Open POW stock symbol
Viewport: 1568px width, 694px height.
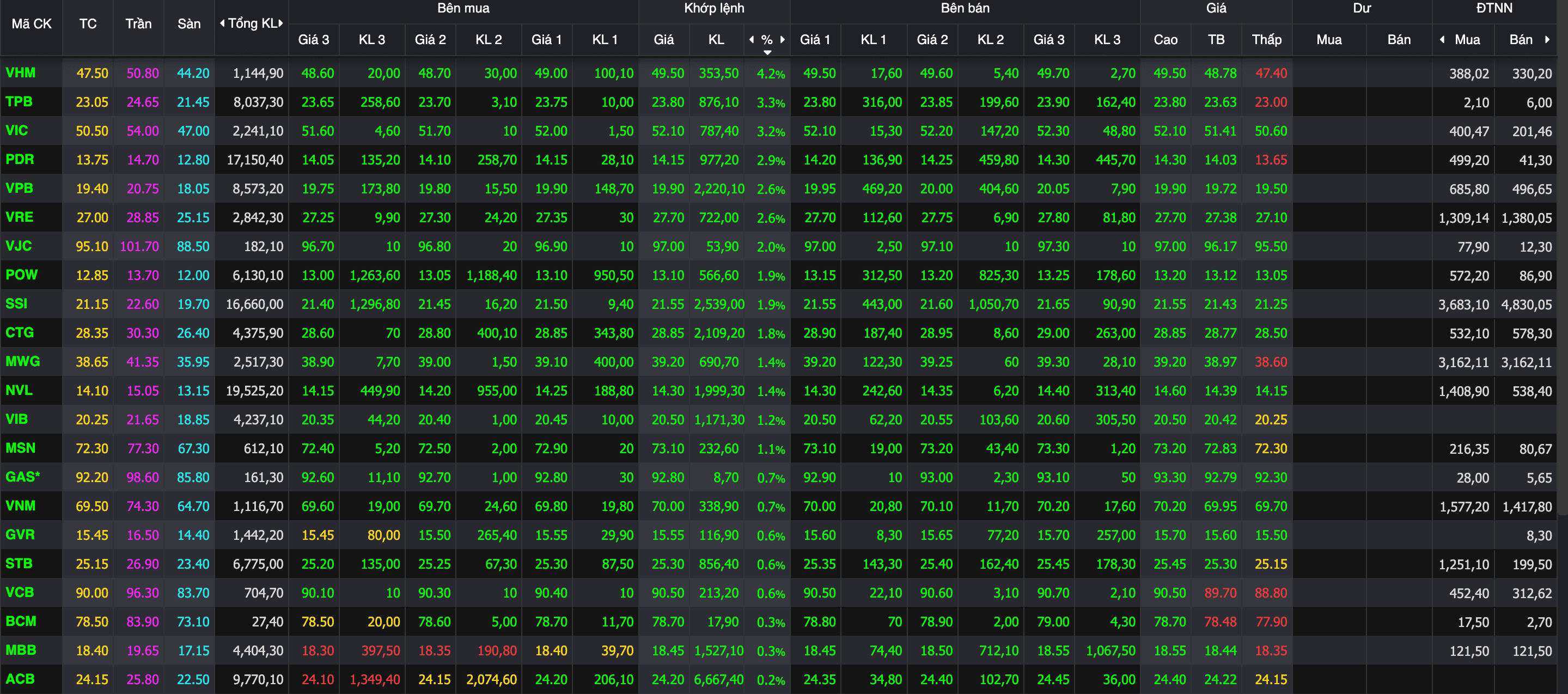tap(21, 275)
